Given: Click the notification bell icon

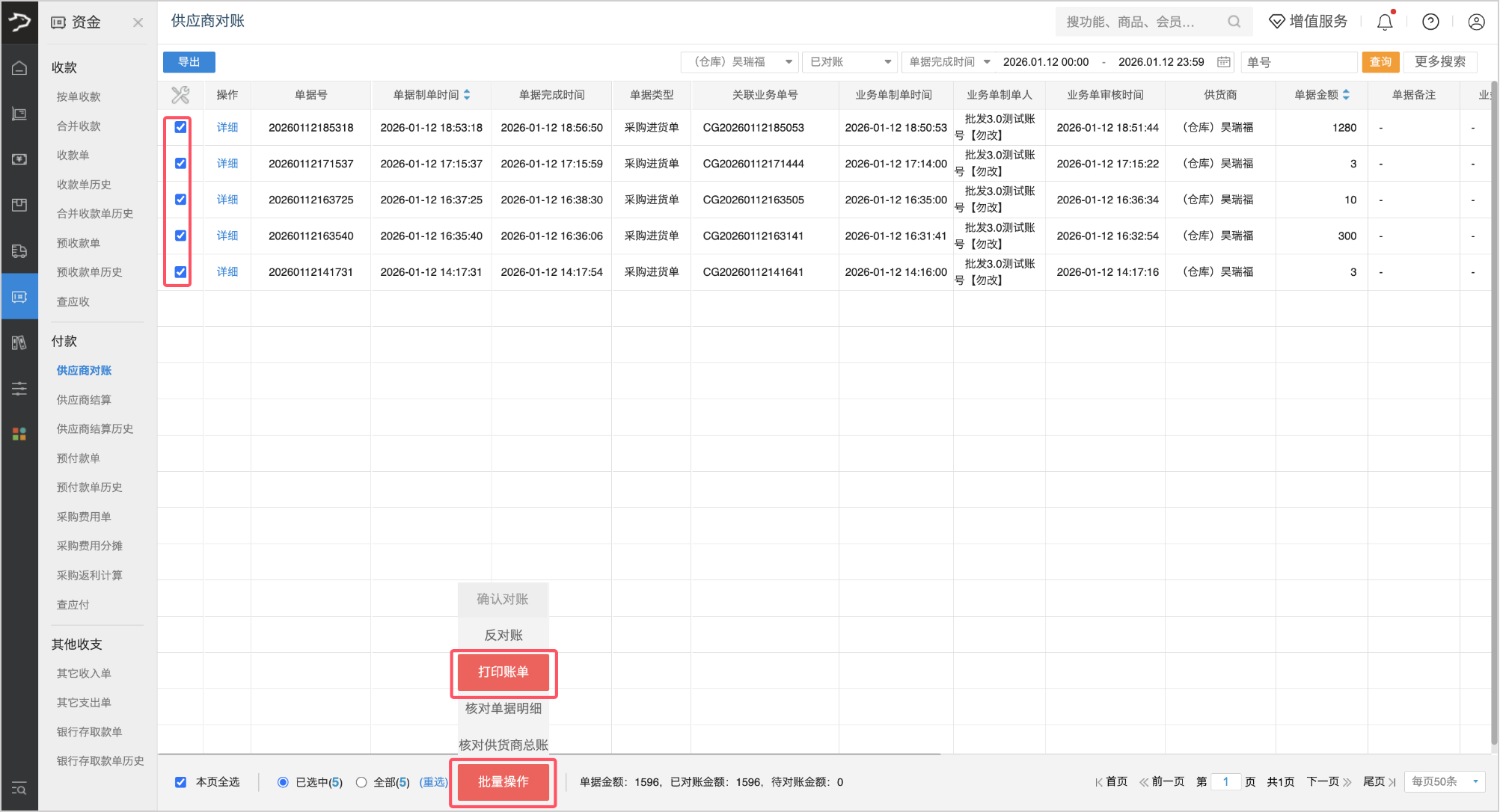Looking at the screenshot, I should point(1385,22).
